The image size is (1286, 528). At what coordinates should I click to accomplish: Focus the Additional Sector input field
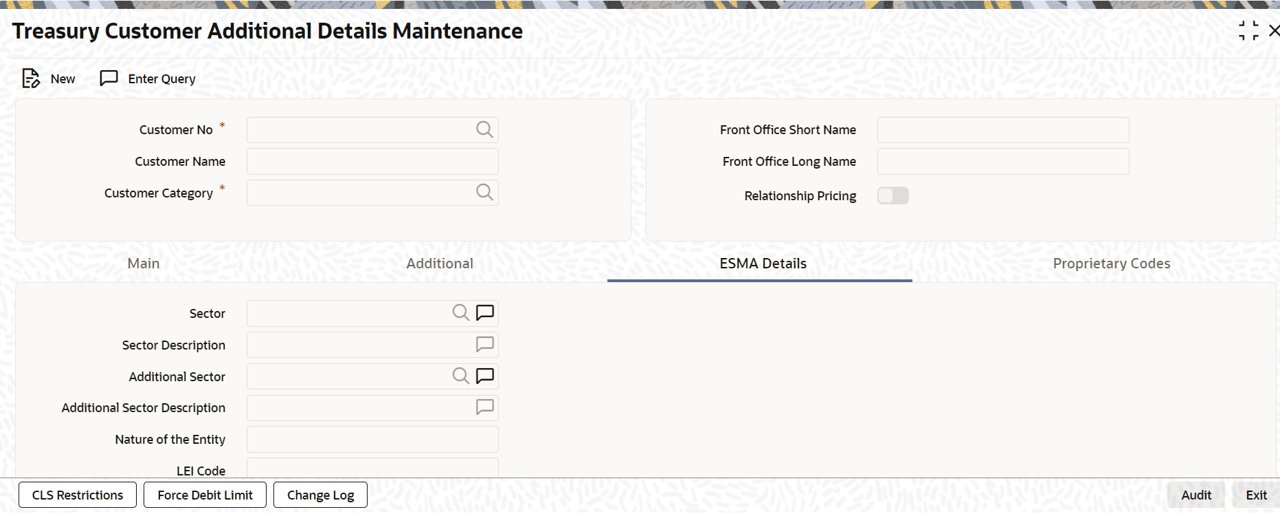[373, 376]
